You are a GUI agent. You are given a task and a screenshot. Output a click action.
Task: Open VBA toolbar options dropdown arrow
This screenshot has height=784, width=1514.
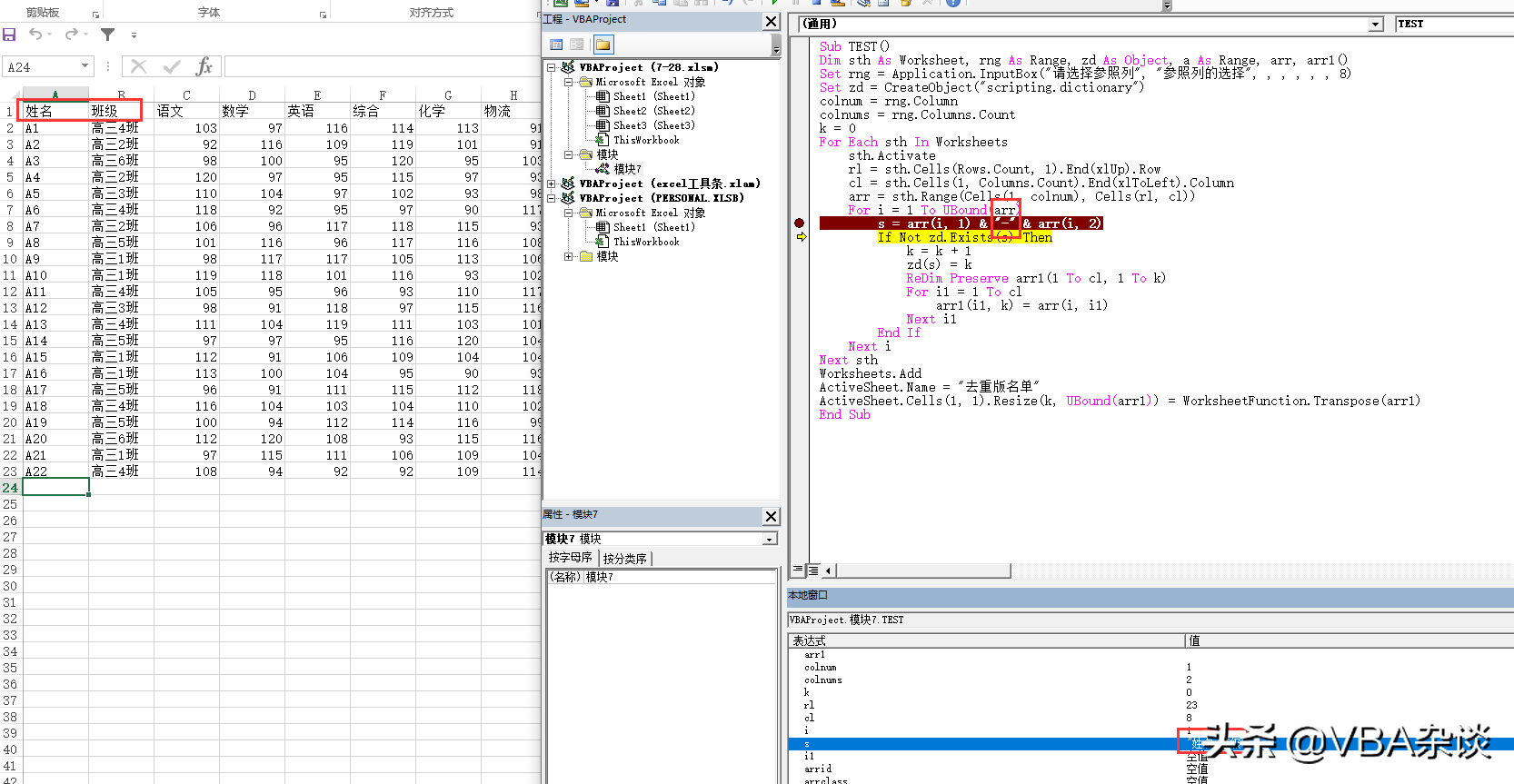click(1168, 5)
